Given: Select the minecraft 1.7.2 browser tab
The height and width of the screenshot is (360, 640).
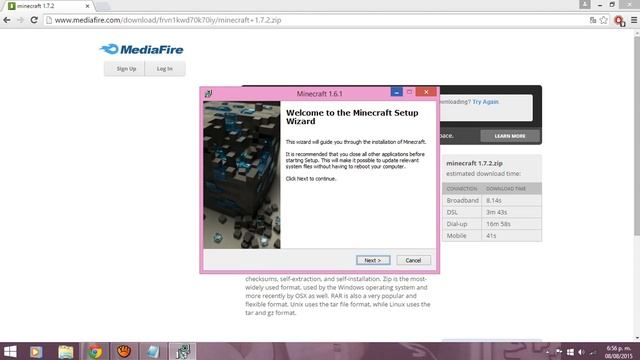Looking at the screenshot, I should tap(47, 6).
